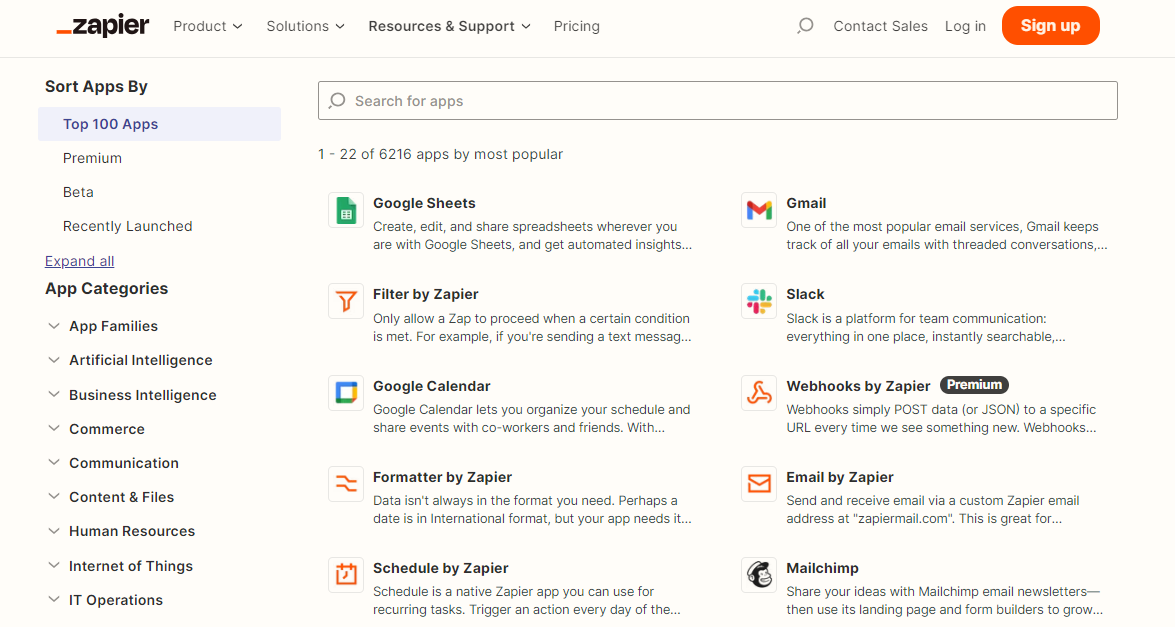Open the Google Calendar title link

click(432, 386)
